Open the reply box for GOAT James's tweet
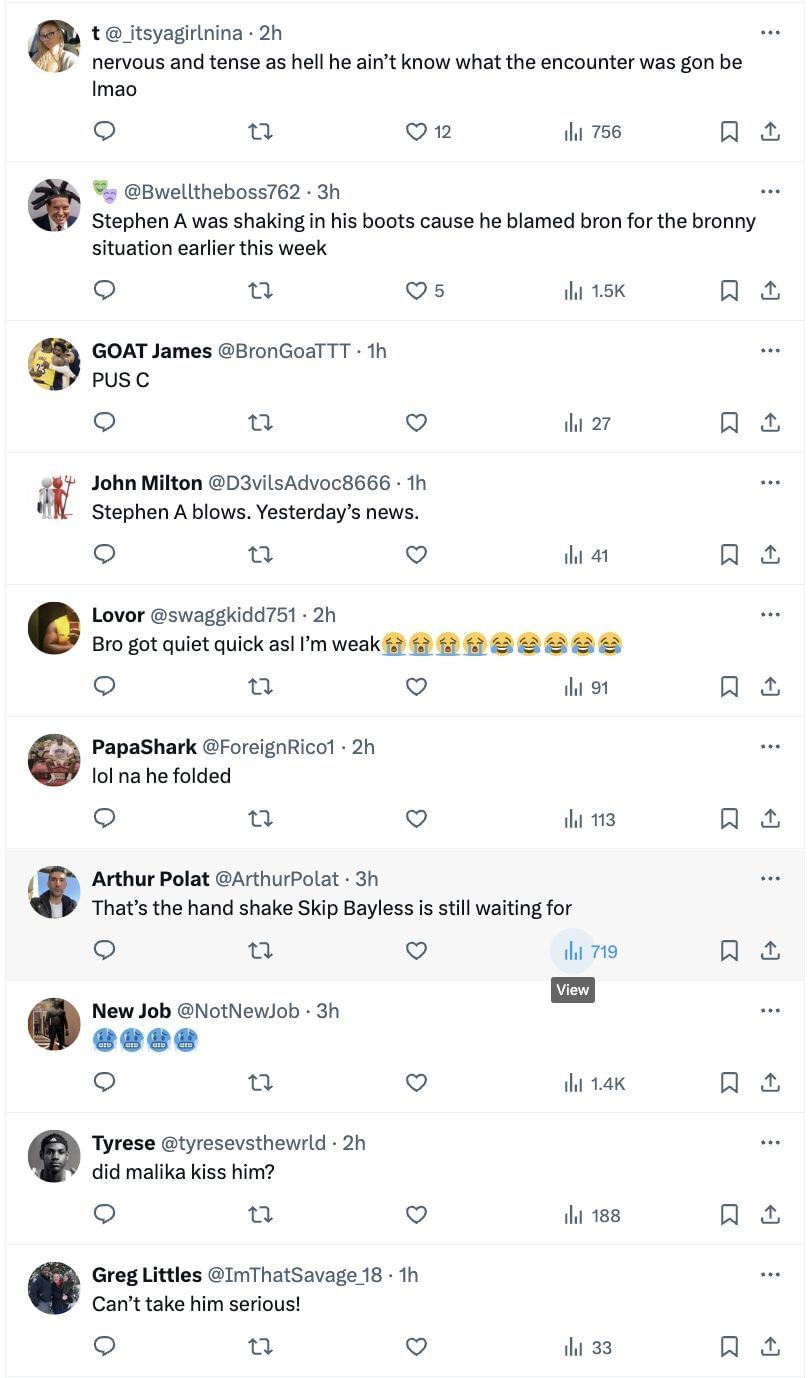Viewport: 810px width, 1378px height. point(104,422)
